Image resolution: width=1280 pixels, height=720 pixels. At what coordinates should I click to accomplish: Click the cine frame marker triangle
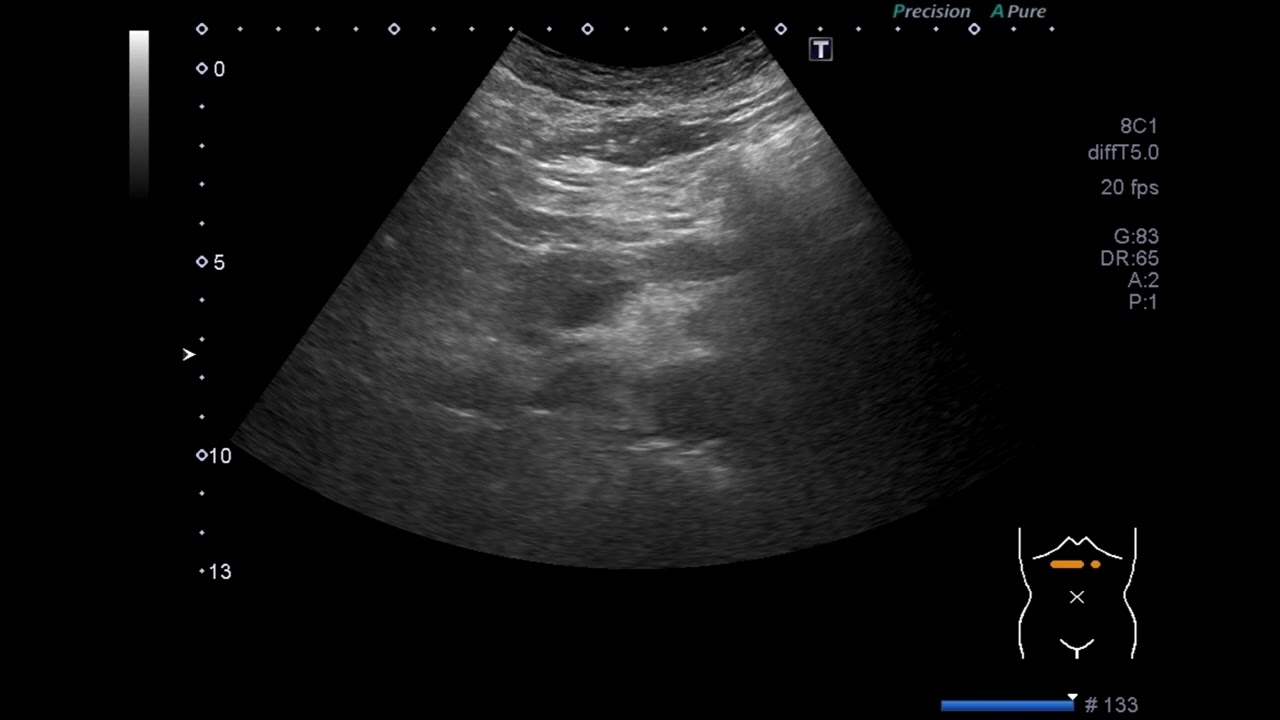[1072, 697]
